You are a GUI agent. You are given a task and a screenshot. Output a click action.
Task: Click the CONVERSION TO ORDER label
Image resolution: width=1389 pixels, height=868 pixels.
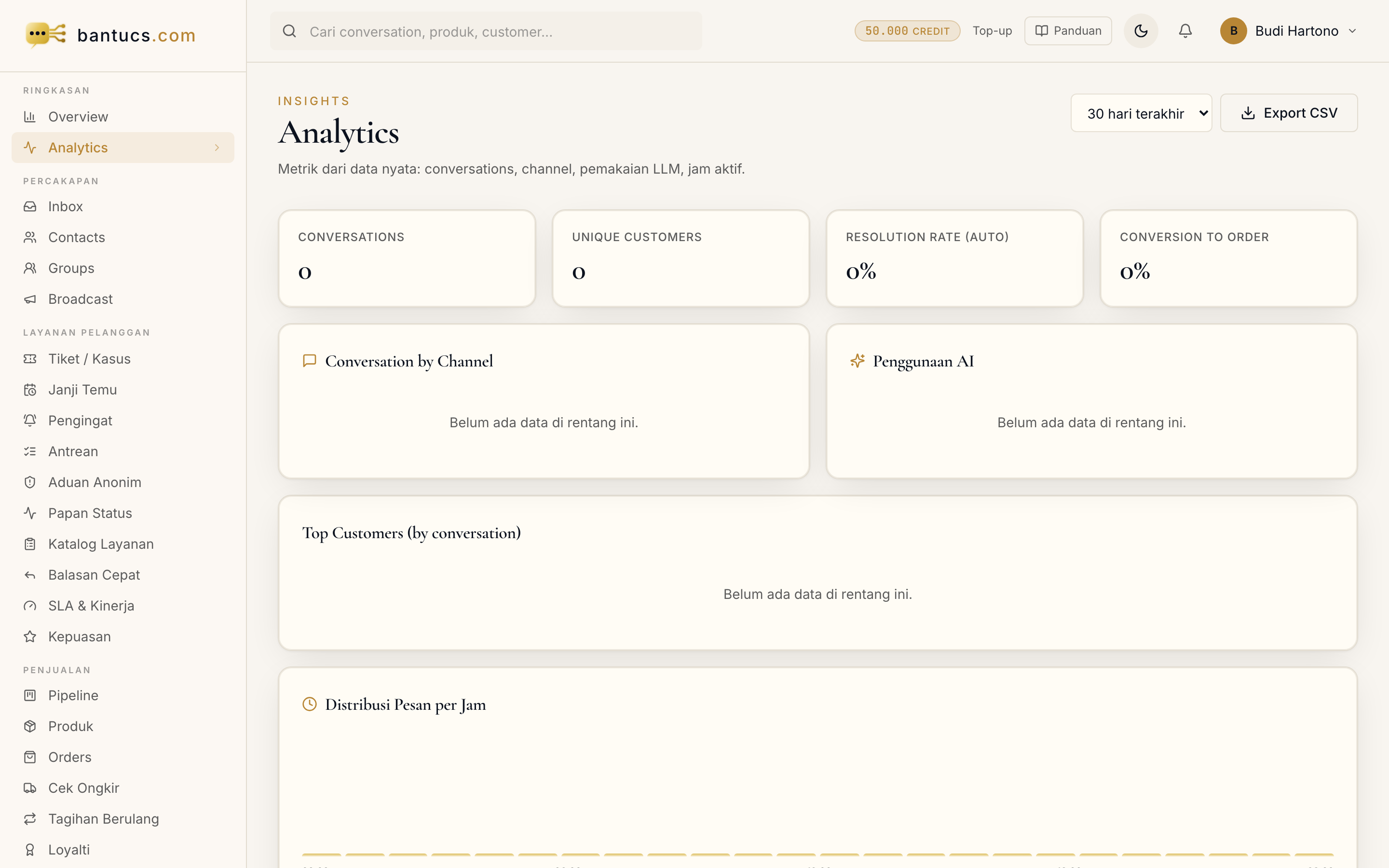pyautogui.click(x=1194, y=237)
